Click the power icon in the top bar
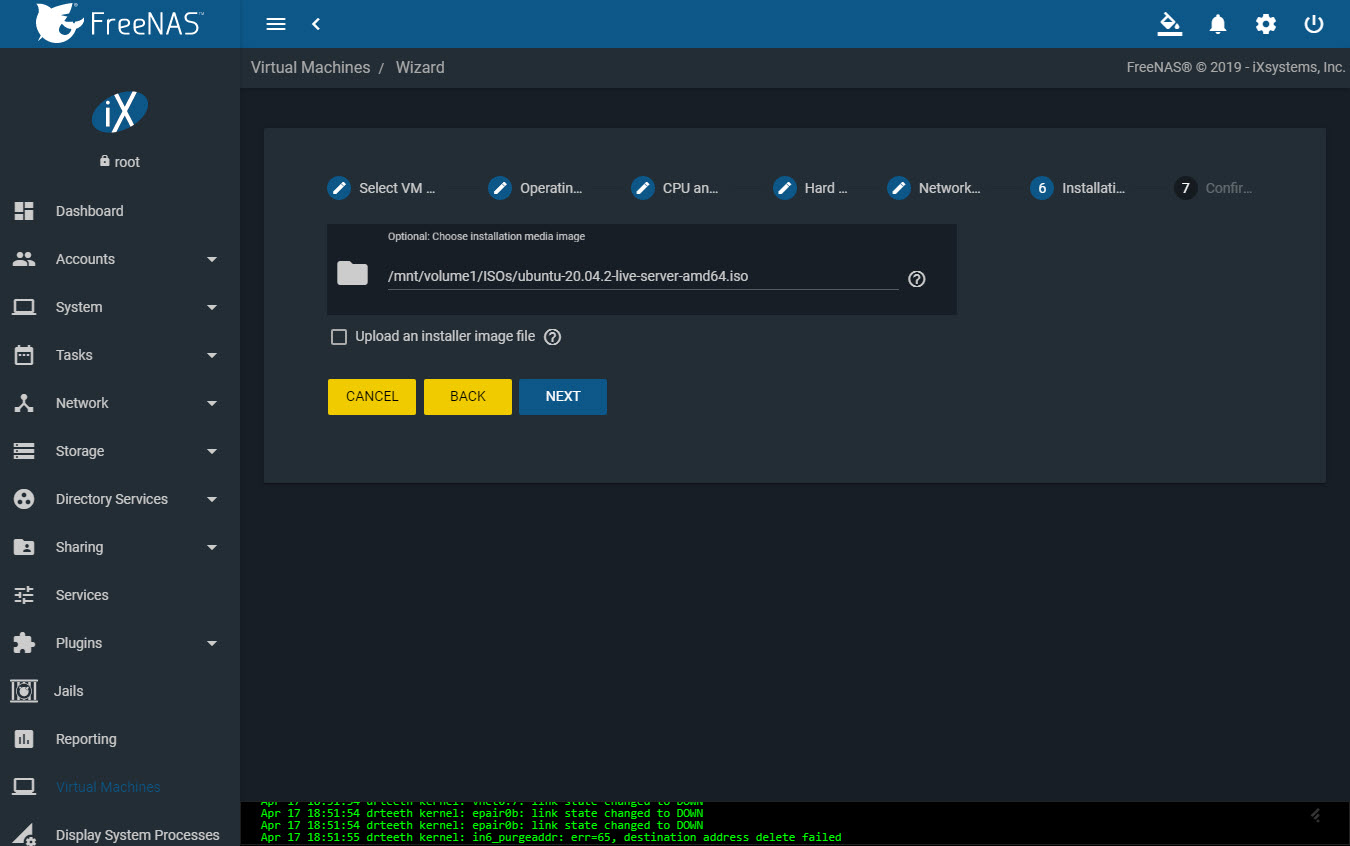The height and width of the screenshot is (846, 1350). coord(1314,24)
